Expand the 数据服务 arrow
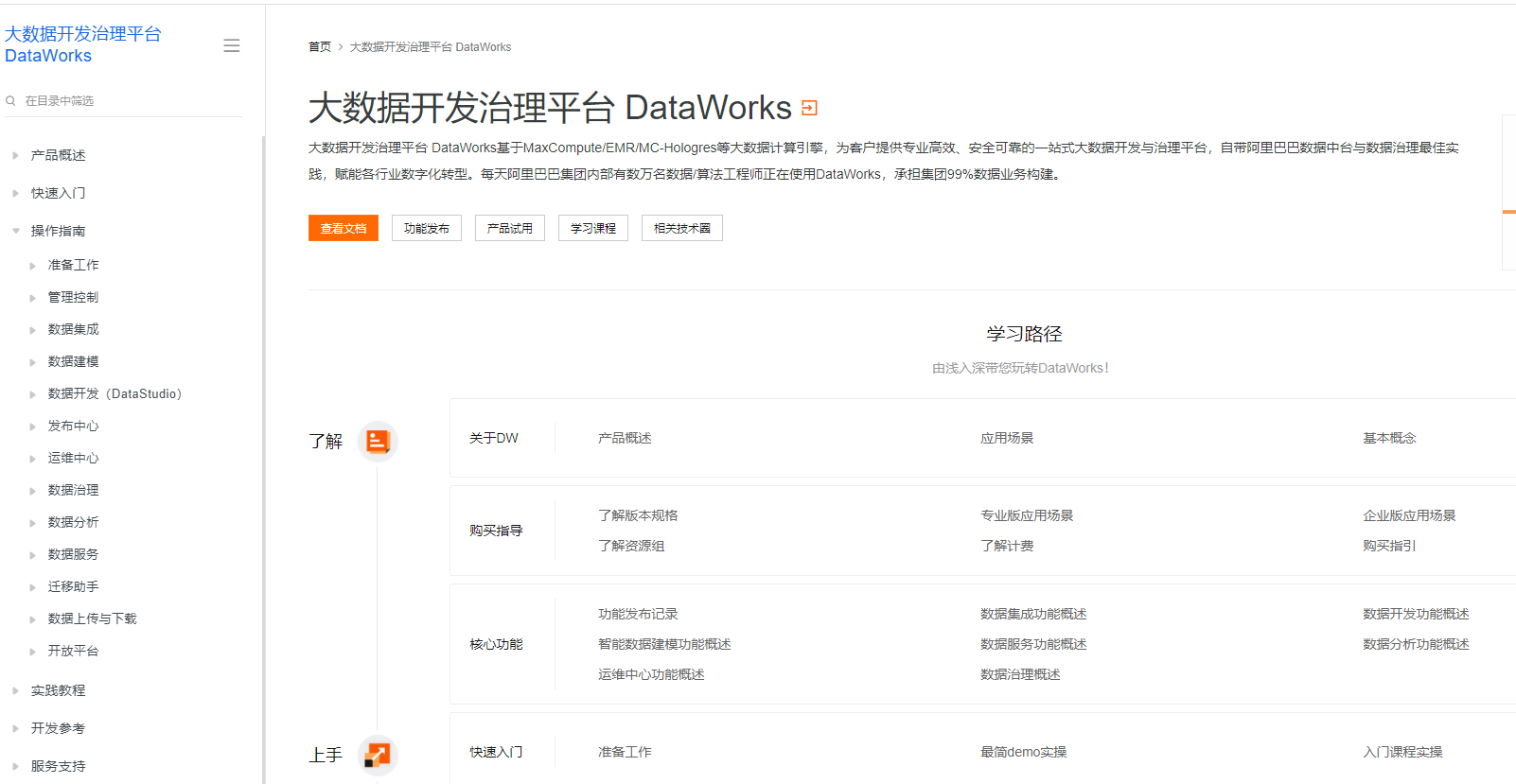The height and width of the screenshot is (784, 1516). (x=32, y=555)
